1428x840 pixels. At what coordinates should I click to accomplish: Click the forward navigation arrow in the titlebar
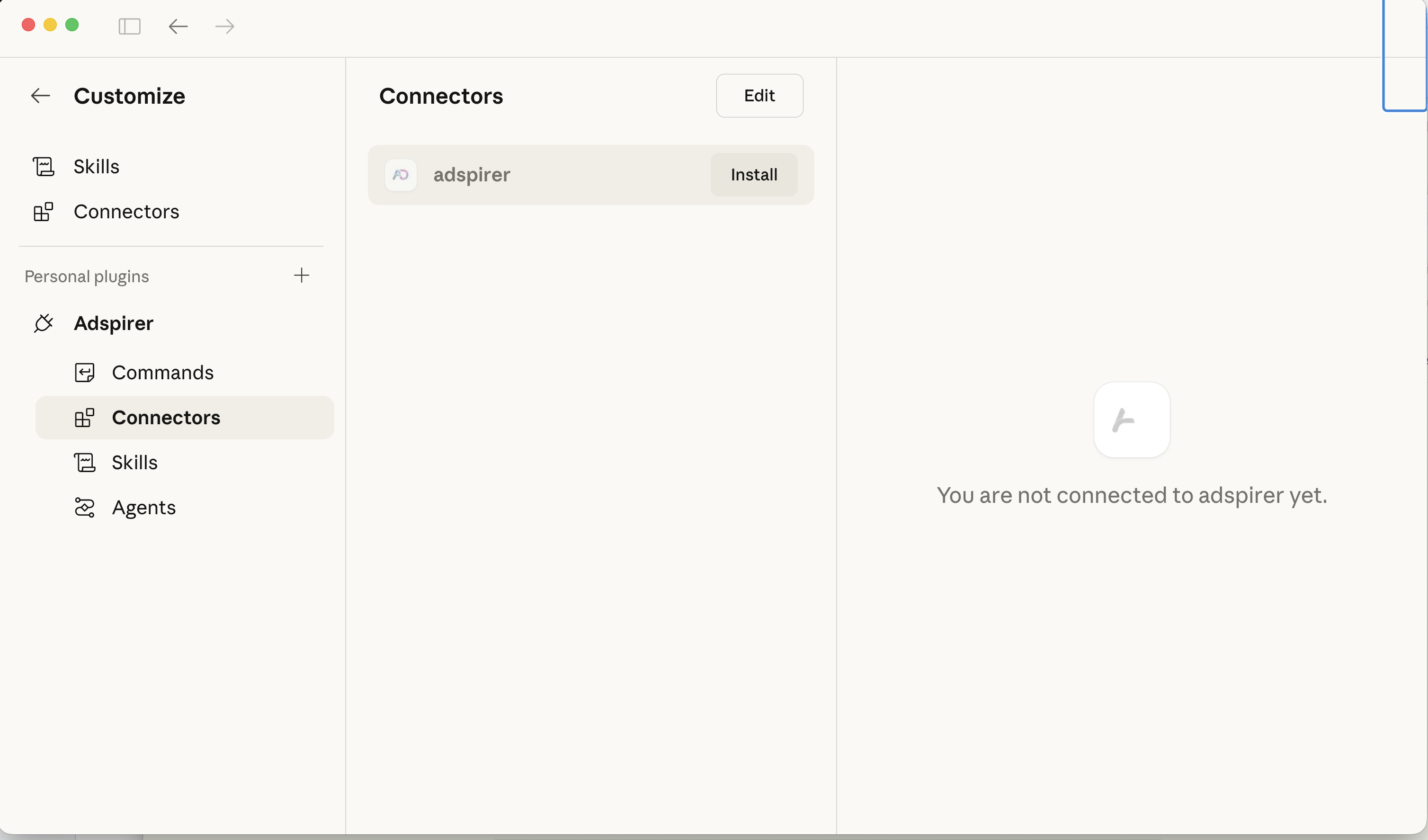(224, 26)
